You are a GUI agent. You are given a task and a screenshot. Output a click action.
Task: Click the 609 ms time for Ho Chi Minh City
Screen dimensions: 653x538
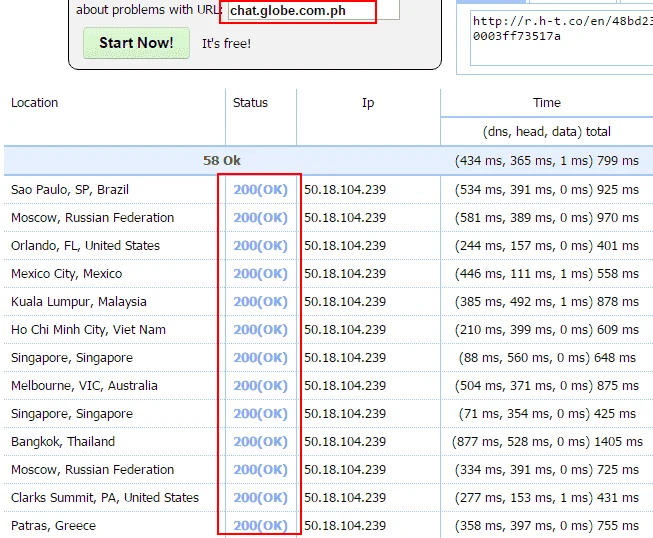618,329
